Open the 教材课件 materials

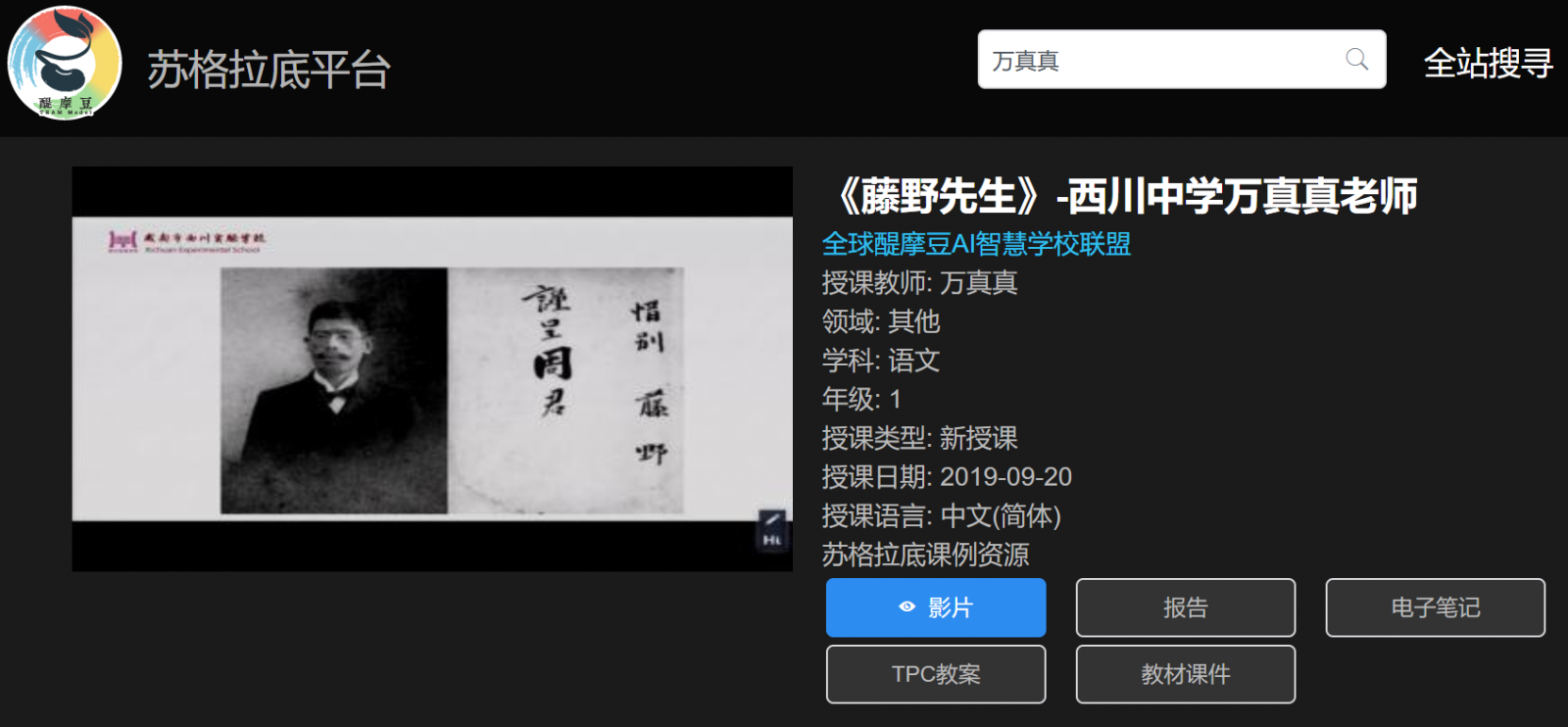[1186, 674]
